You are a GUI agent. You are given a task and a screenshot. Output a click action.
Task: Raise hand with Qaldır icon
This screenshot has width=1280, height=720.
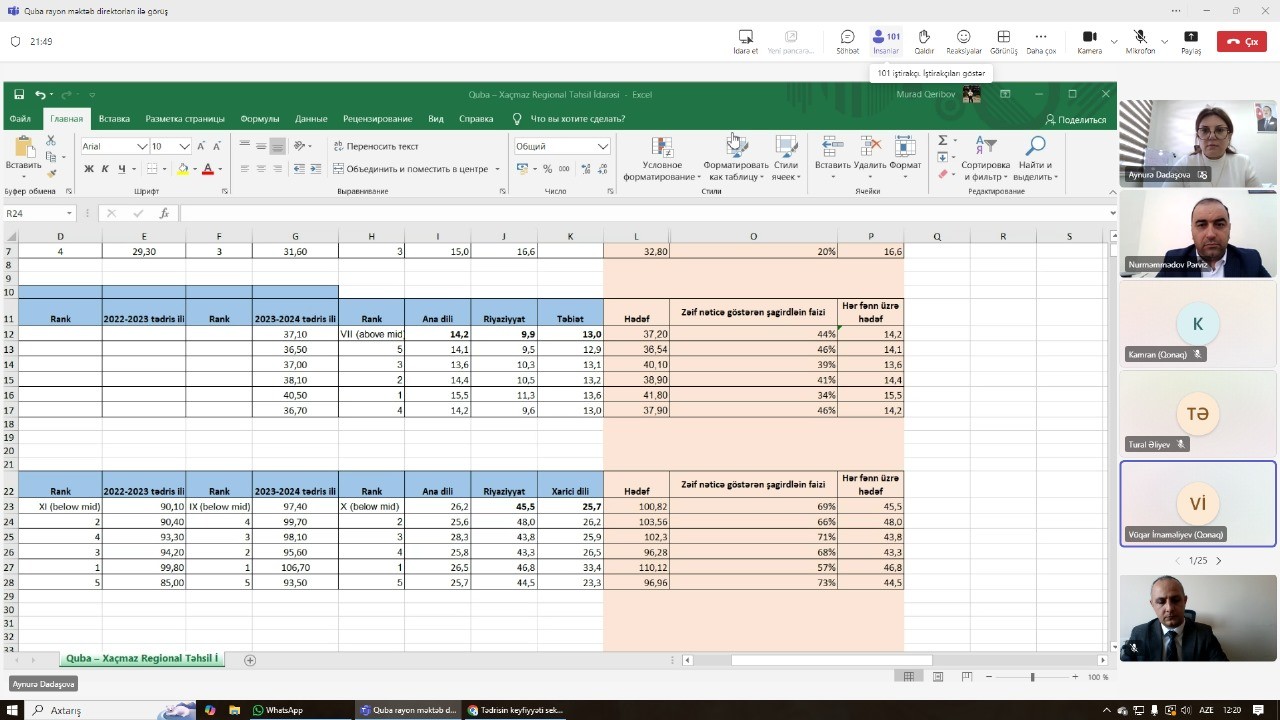924,41
